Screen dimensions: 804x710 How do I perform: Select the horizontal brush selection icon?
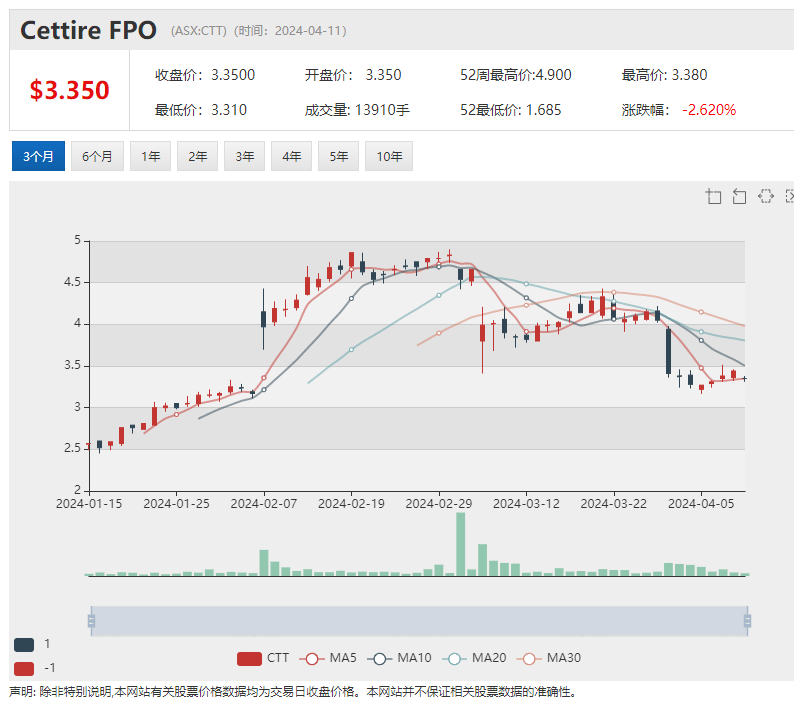pyautogui.click(x=766, y=196)
